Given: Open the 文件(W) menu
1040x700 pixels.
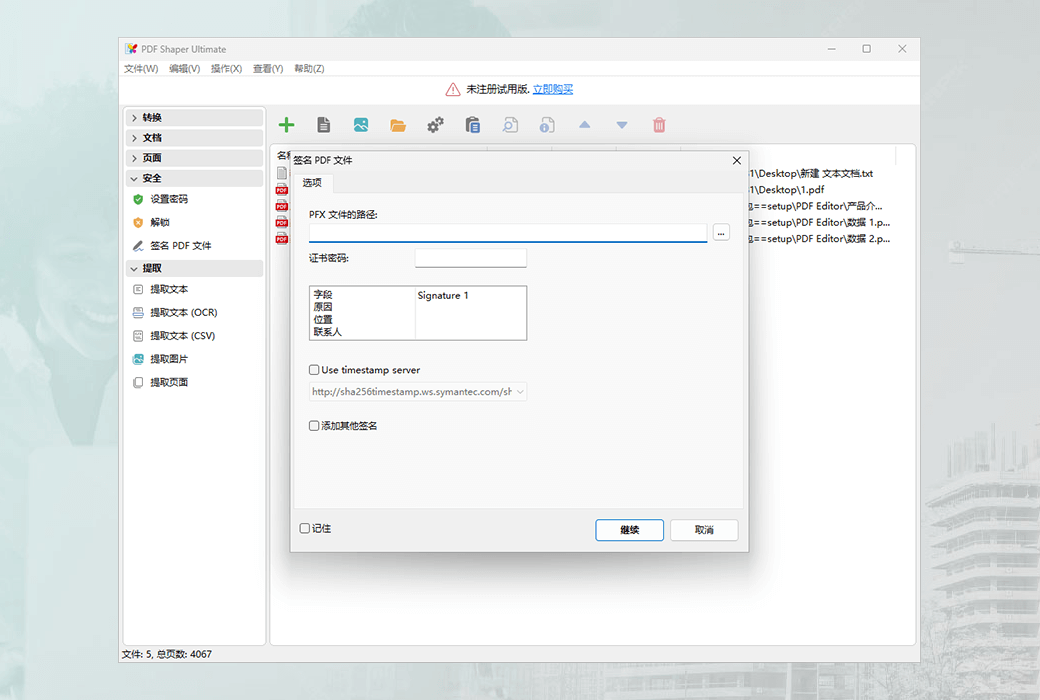Looking at the screenshot, I should click(x=139, y=68).
